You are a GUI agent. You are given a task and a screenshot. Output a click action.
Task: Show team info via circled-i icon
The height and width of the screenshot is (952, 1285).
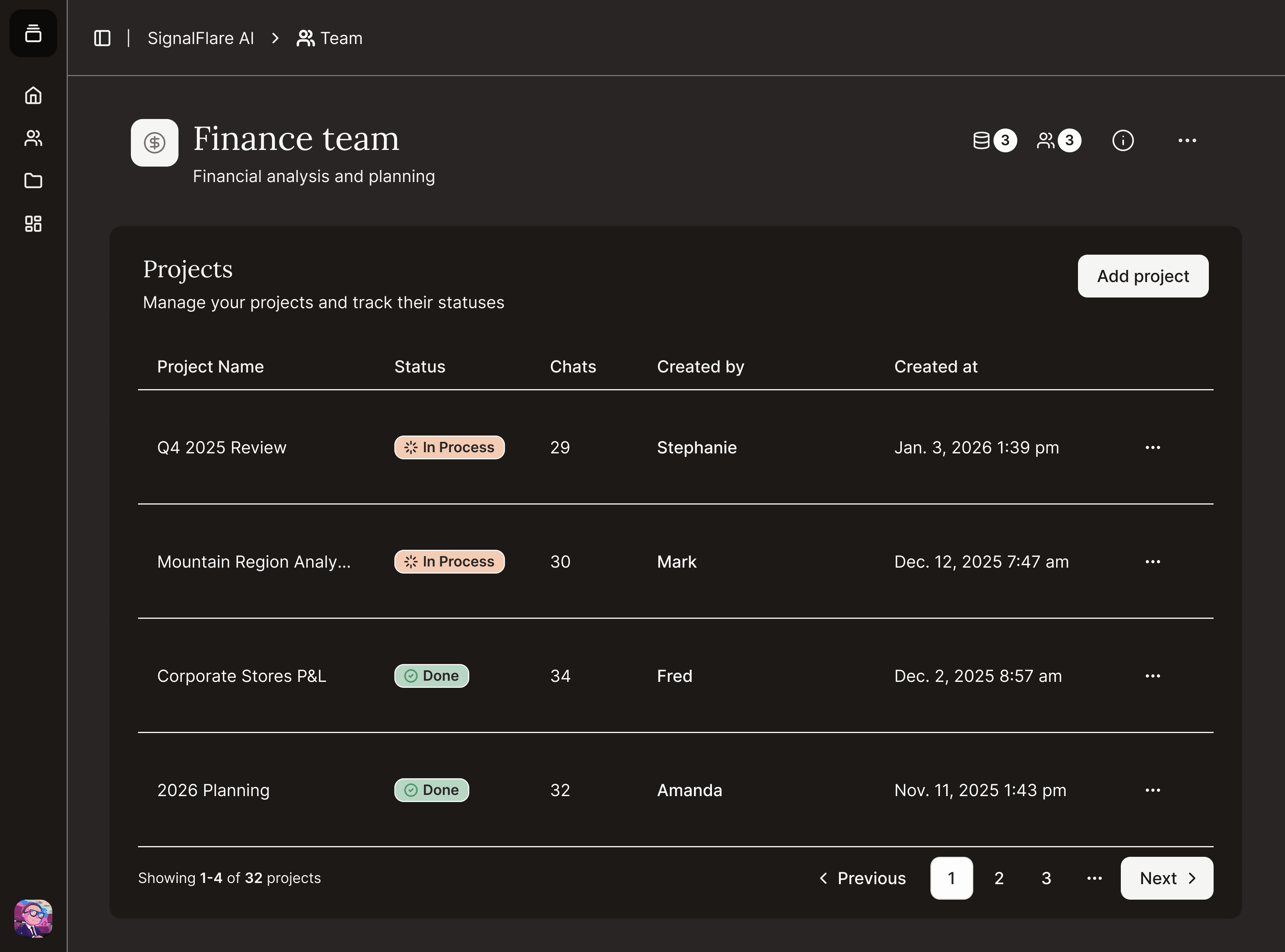pos(1122,140)
